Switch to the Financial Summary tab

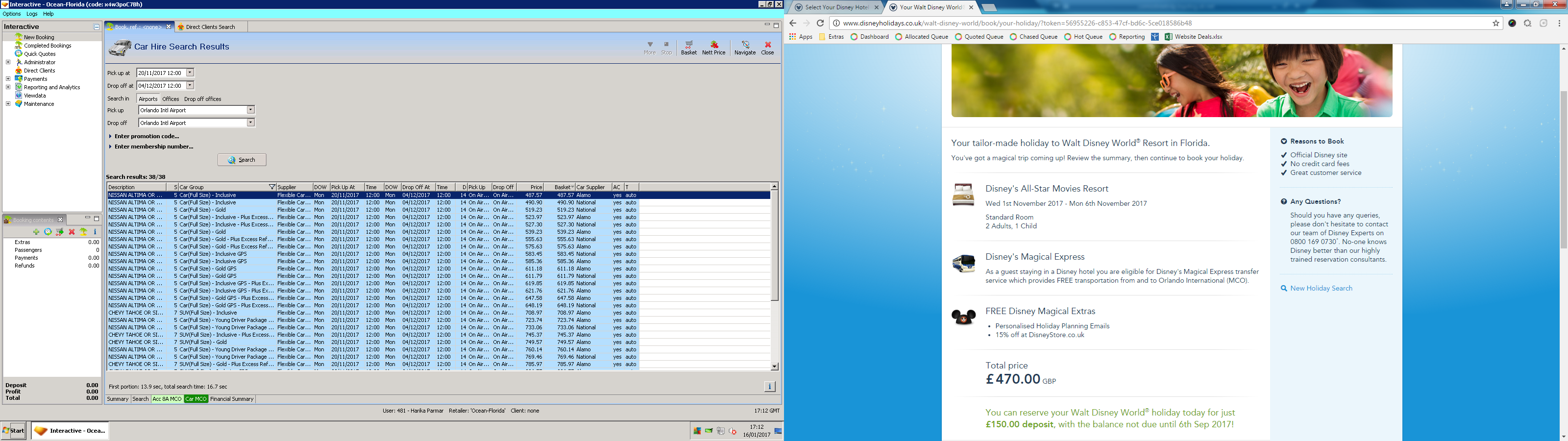[231, 399]
